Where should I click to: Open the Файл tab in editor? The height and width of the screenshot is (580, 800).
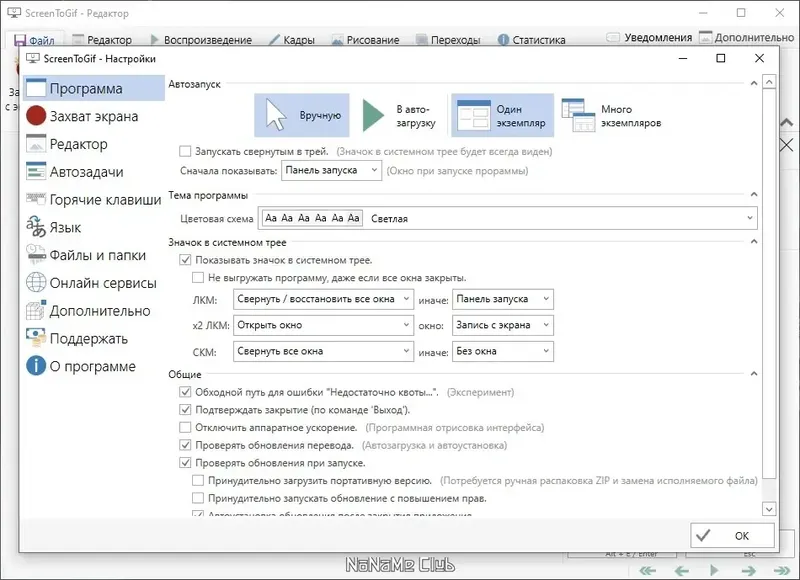(35, 40)
